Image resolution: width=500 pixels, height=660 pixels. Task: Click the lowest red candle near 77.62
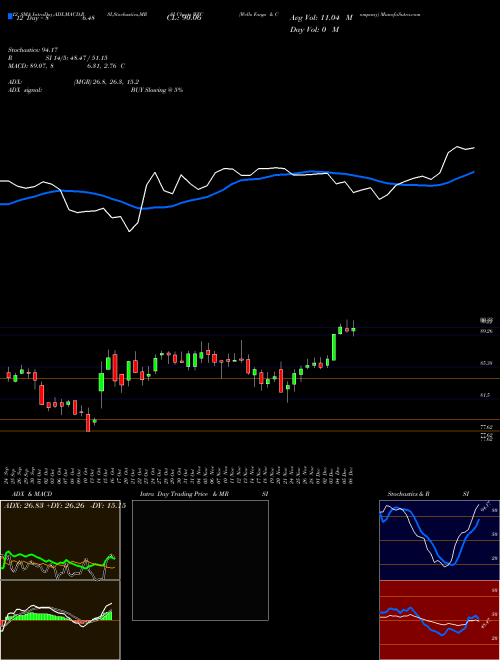88,422
